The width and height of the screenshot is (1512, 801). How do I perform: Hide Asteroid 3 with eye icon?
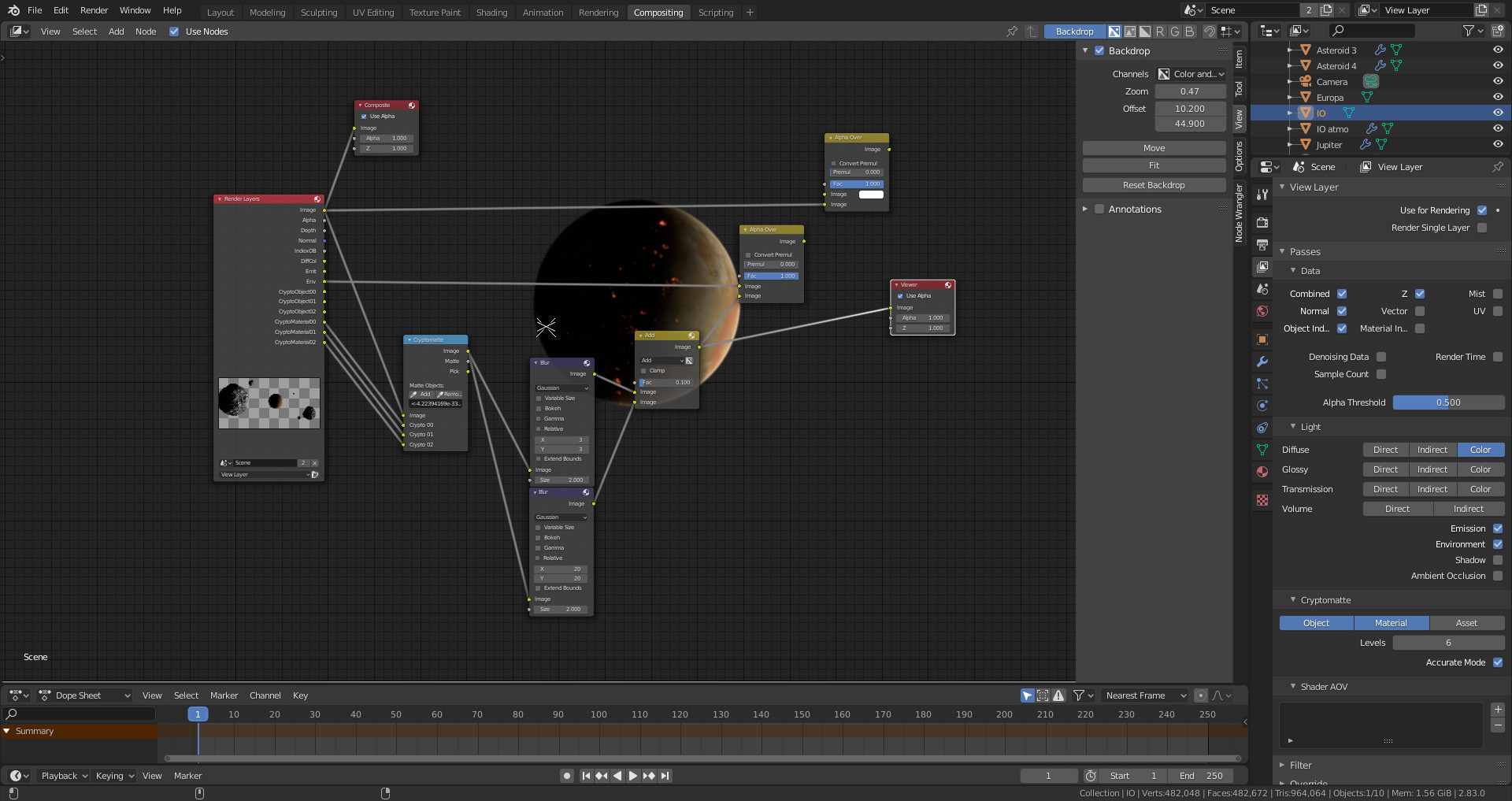tap(1498, 50)
